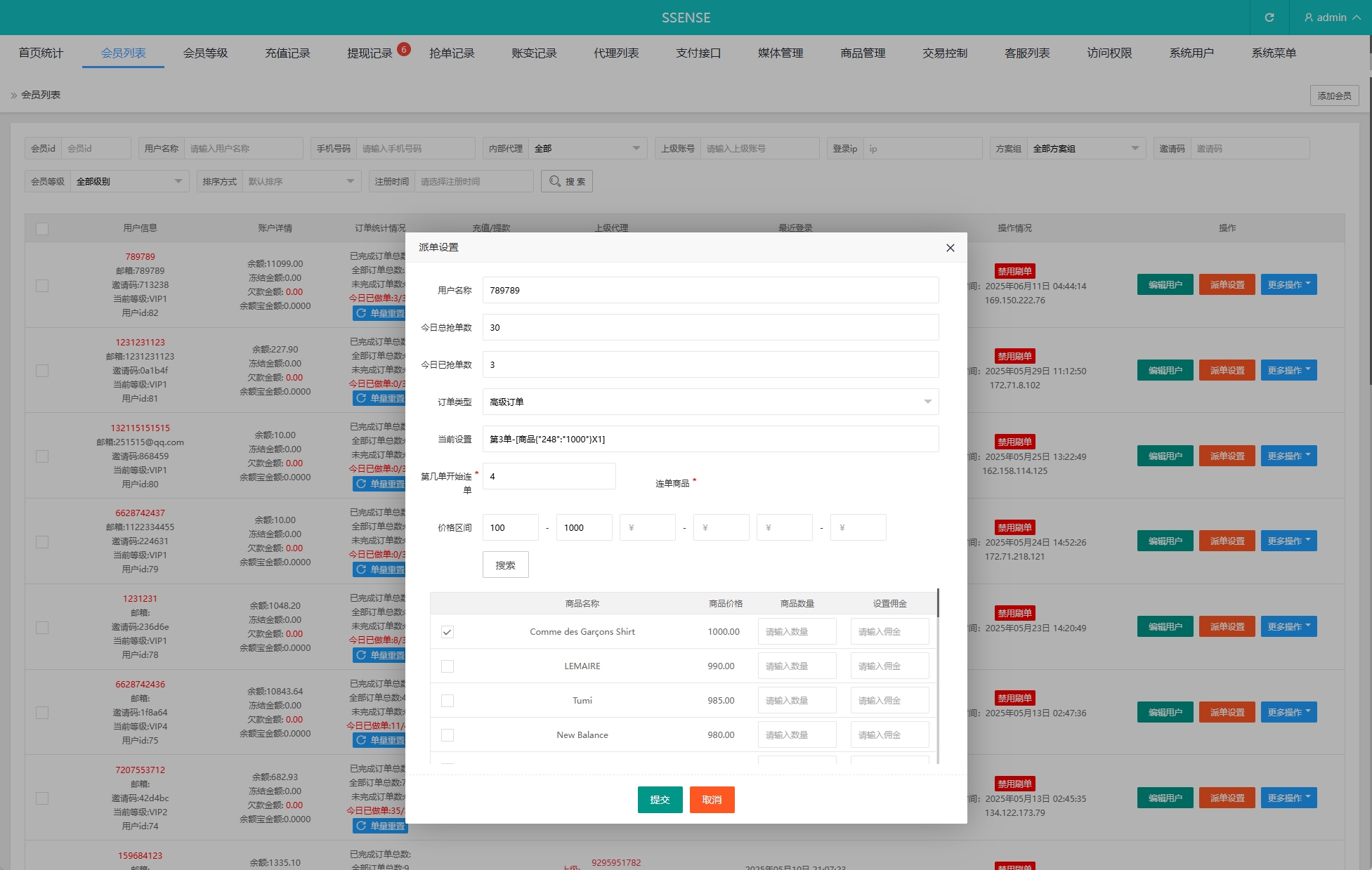
Task: Click the refresh icon in top bar
Action: point(1269,18)
